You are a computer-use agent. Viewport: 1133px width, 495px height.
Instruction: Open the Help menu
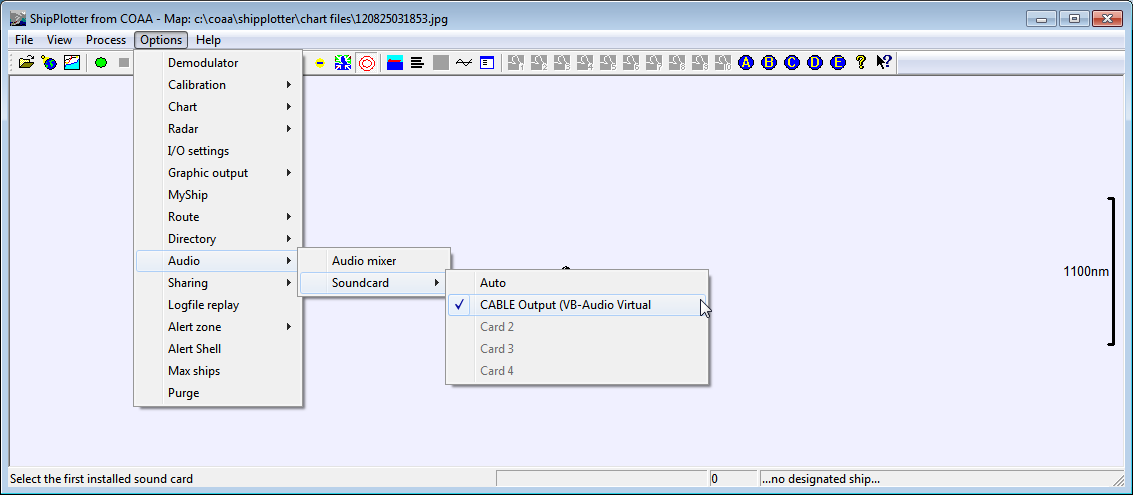[x=208, y=40]
